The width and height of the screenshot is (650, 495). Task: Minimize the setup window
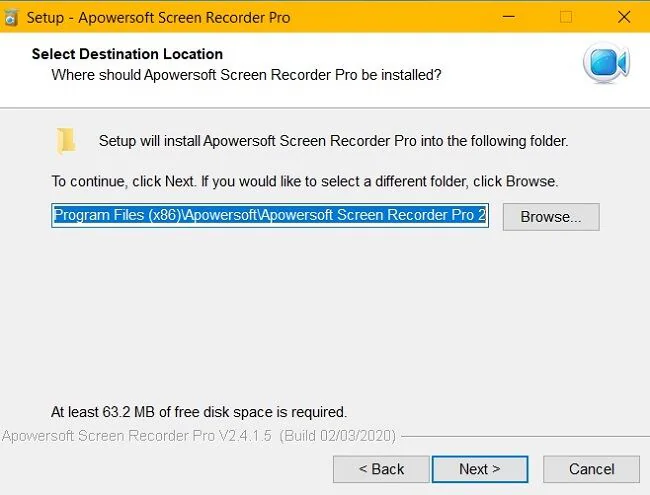coord(509,17)
